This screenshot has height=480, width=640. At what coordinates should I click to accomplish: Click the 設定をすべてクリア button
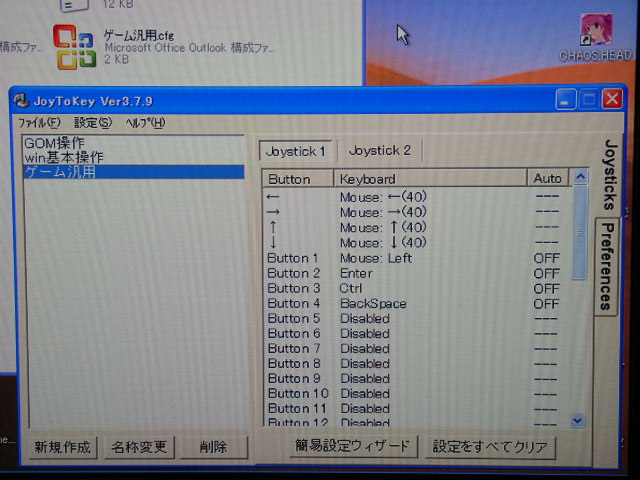[x=490, y=447]
